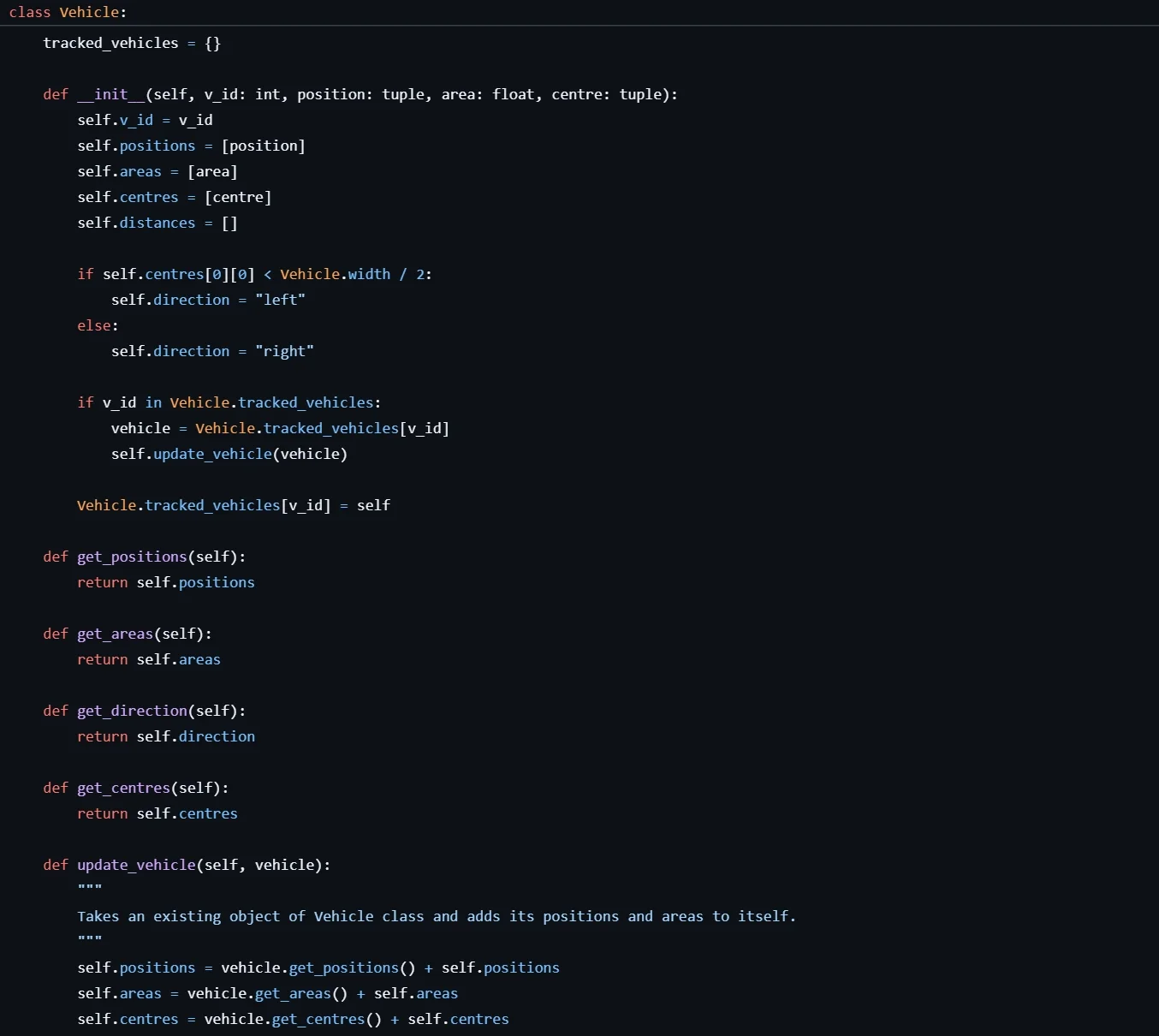
Task: Click the line 'self.positions = [position]'
Action: [x=191, y=146]
